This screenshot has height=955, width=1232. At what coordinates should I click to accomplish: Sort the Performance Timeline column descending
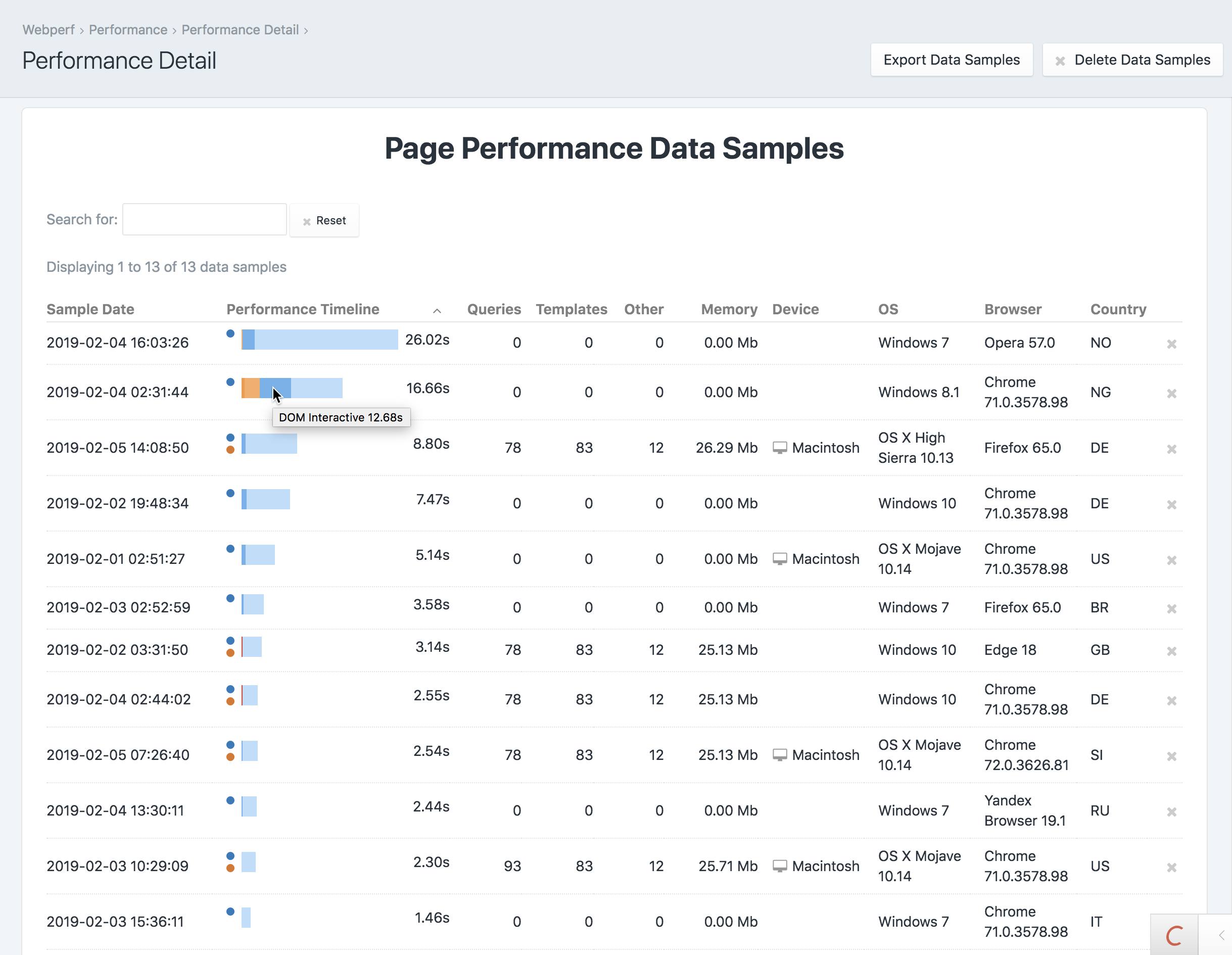coord(437,311)
